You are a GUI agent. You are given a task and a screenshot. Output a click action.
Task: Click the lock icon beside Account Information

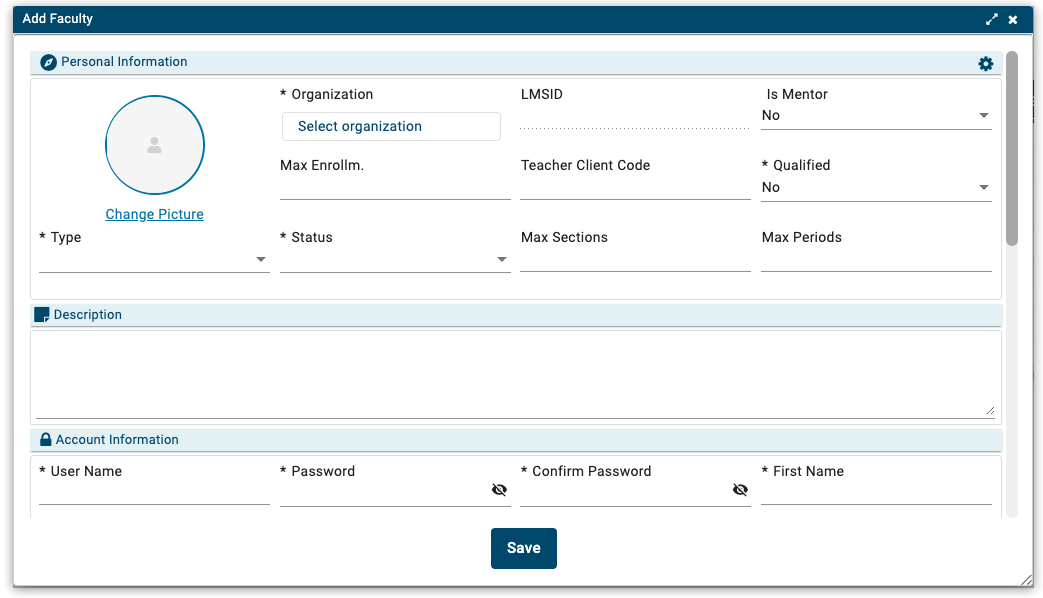(45, 440)
